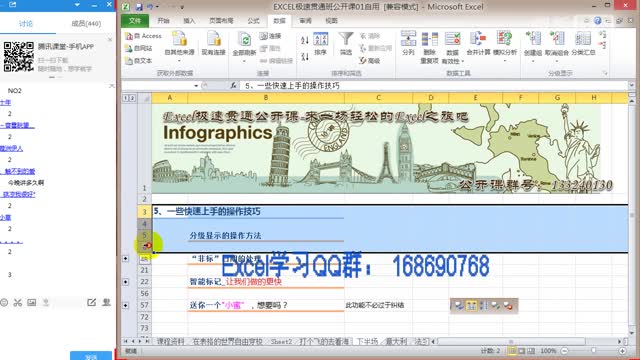The image size is (640, 360).
Task: Sort descending Z to A
Action: [x=304, y=57]
